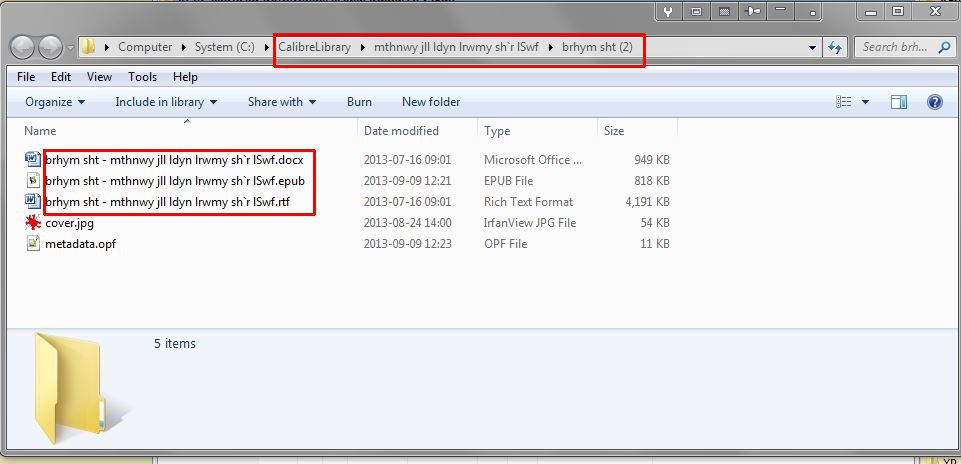Click the 'OPF File' type cell
Image resolution: width=961 pixels, height=464 pixels.
click(506, 243)
